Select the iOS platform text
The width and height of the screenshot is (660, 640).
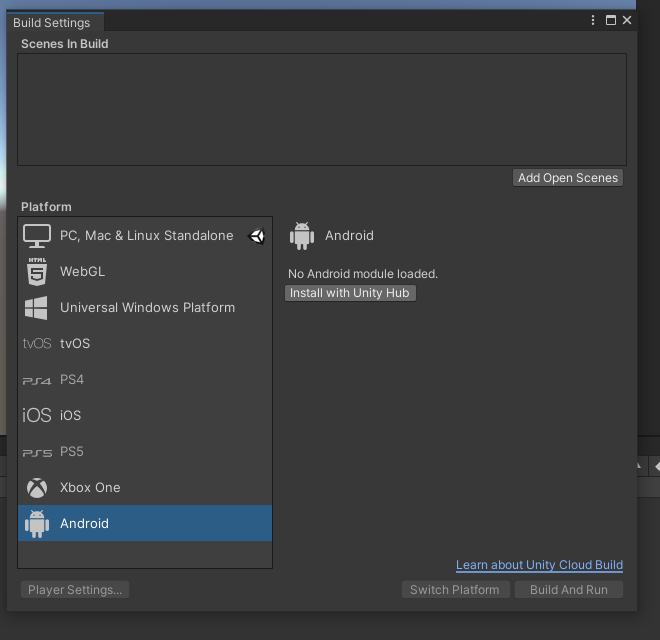(70, 416)
